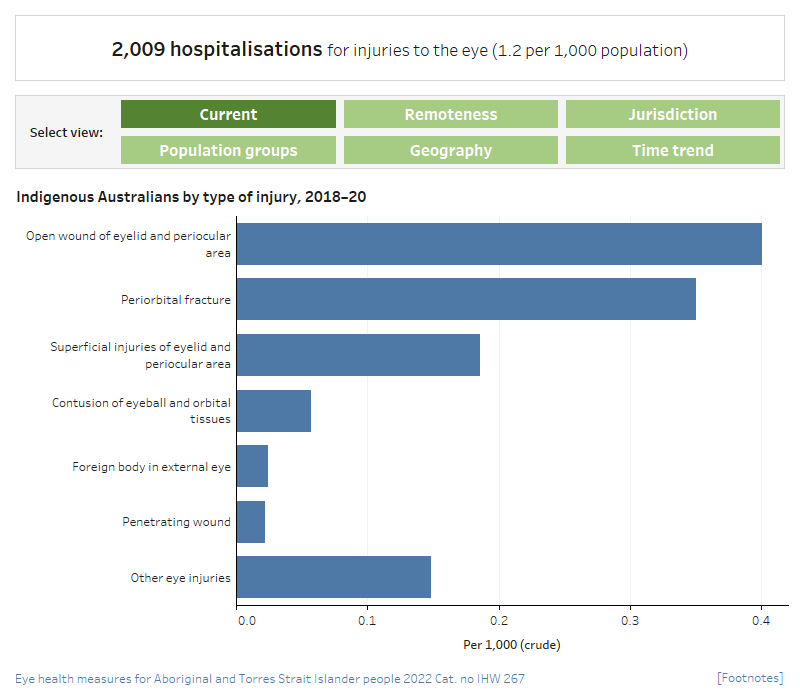
Task: Click the Penetrating wound axis label
Action: coord(176,522)
